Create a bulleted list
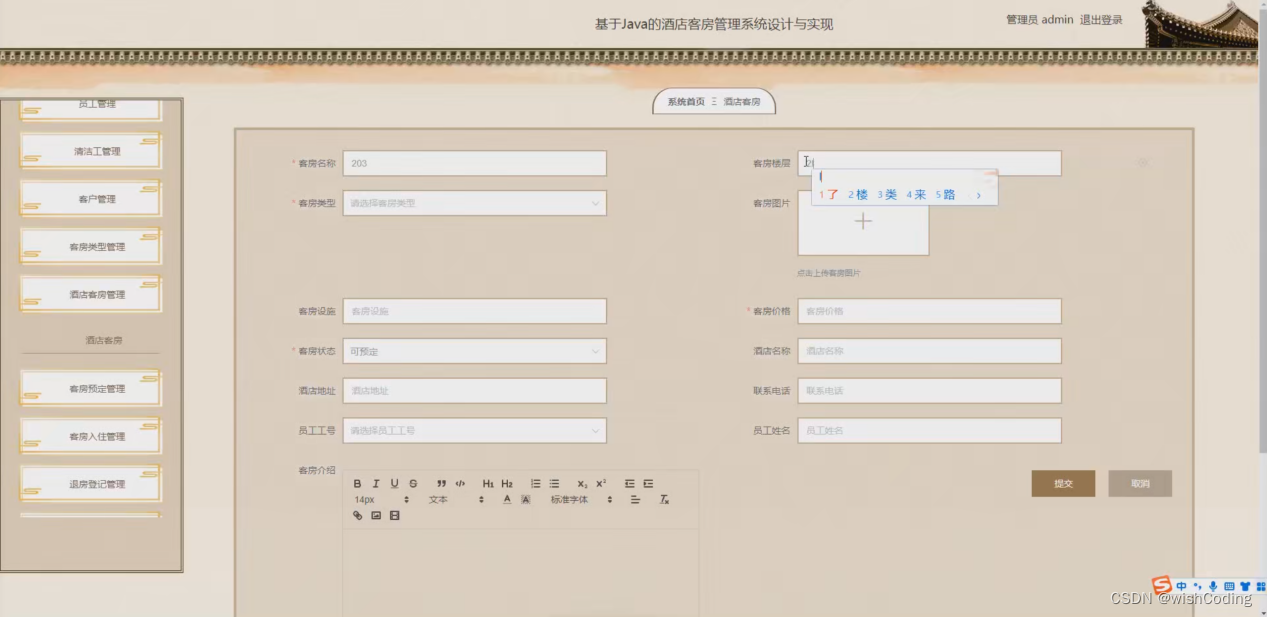The width and height of the screenshot is (1267, 617). [554, 484]
